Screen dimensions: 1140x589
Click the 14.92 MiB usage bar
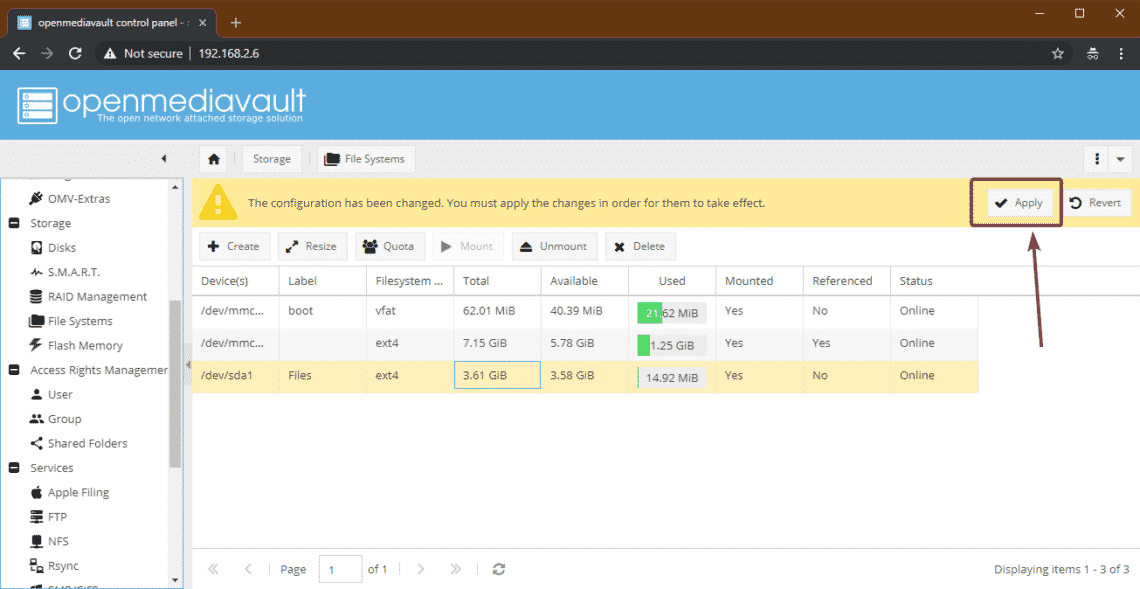coord(672,377)
